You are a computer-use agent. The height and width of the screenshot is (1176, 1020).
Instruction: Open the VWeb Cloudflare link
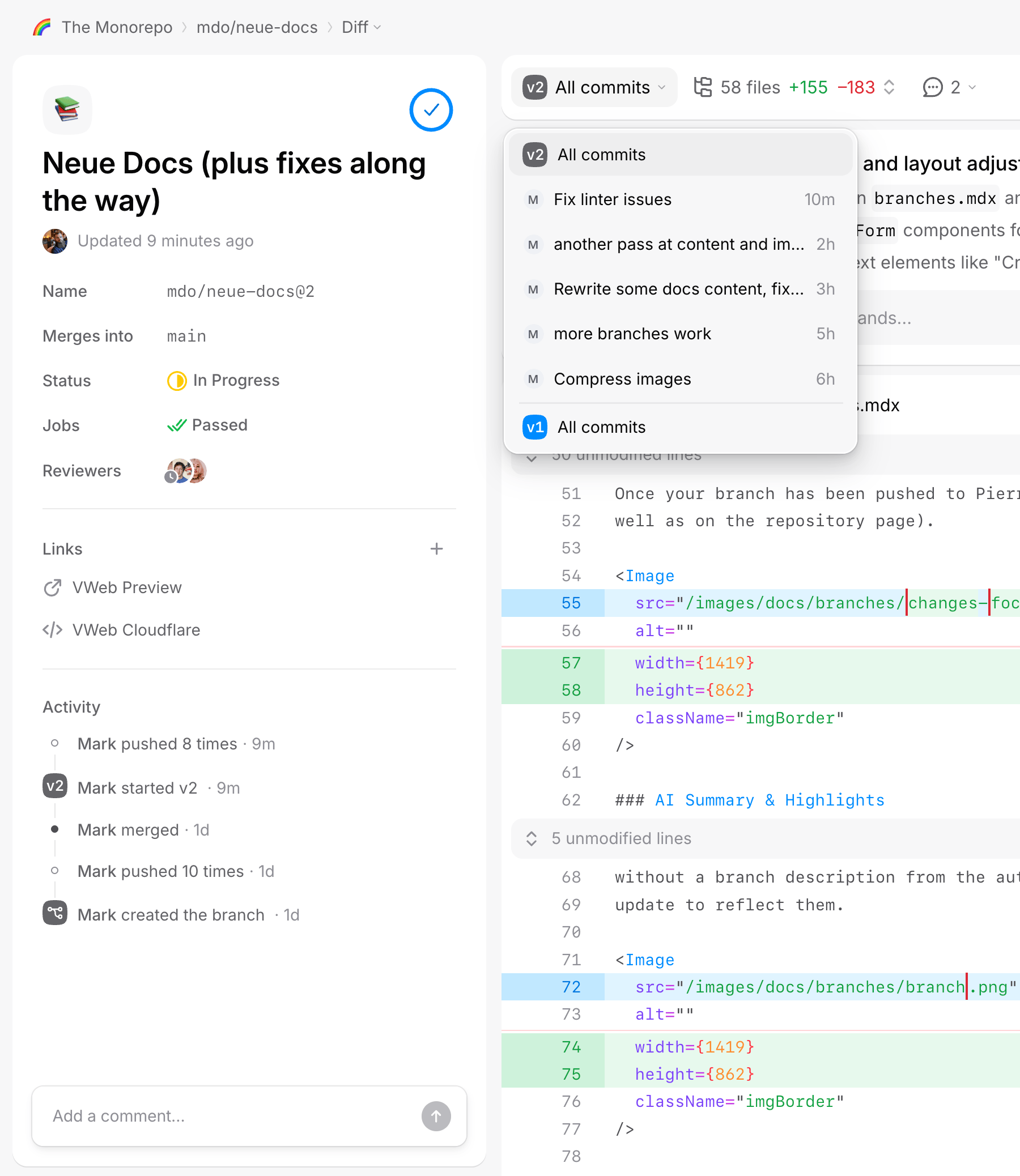click(x=135, y=630)
